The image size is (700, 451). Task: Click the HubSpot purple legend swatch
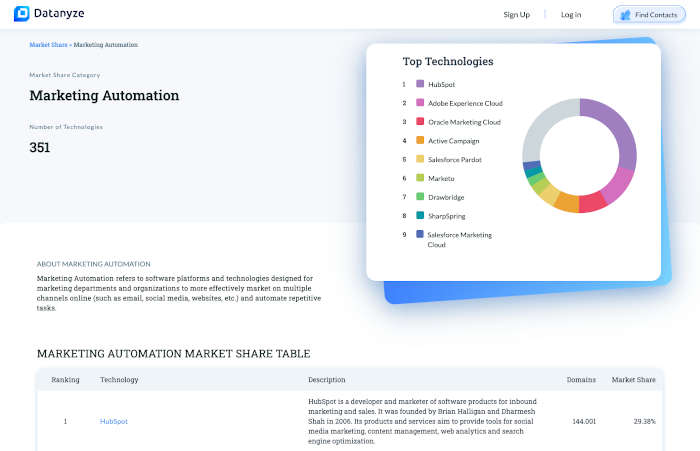click(420, 84)
